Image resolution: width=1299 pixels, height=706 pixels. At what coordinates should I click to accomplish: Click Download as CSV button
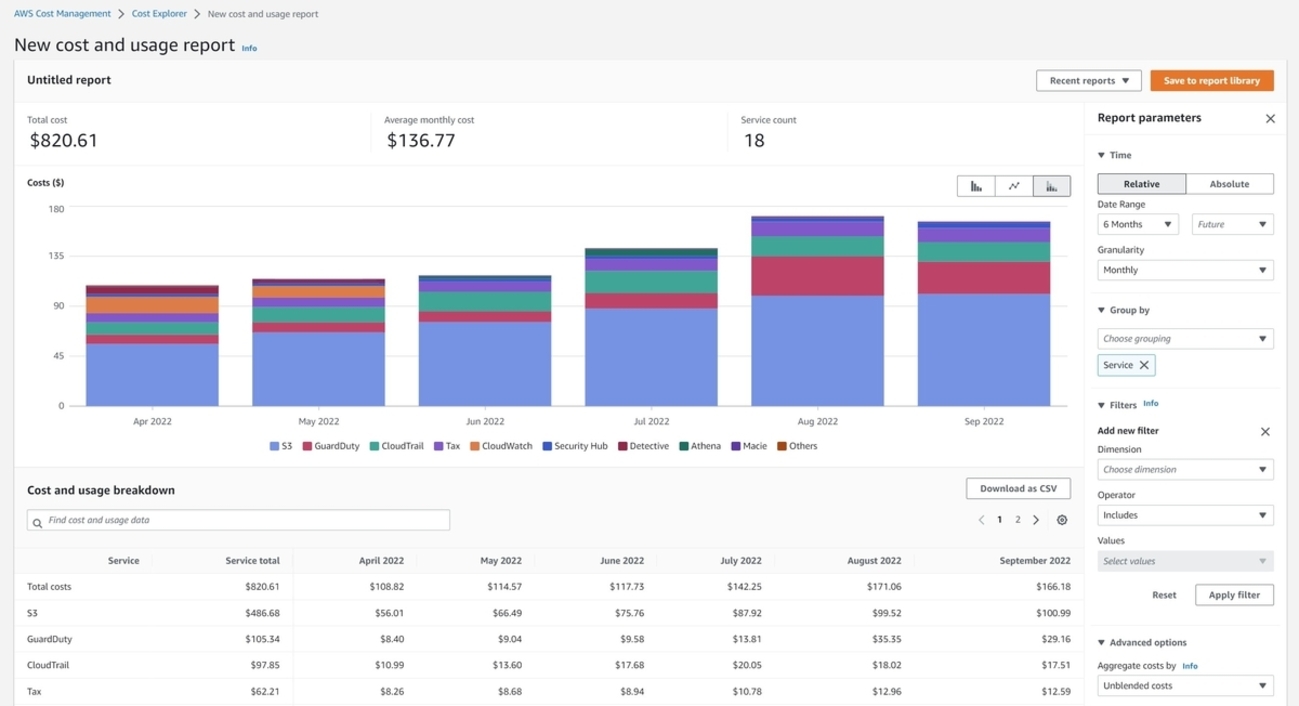(1018, 489)
